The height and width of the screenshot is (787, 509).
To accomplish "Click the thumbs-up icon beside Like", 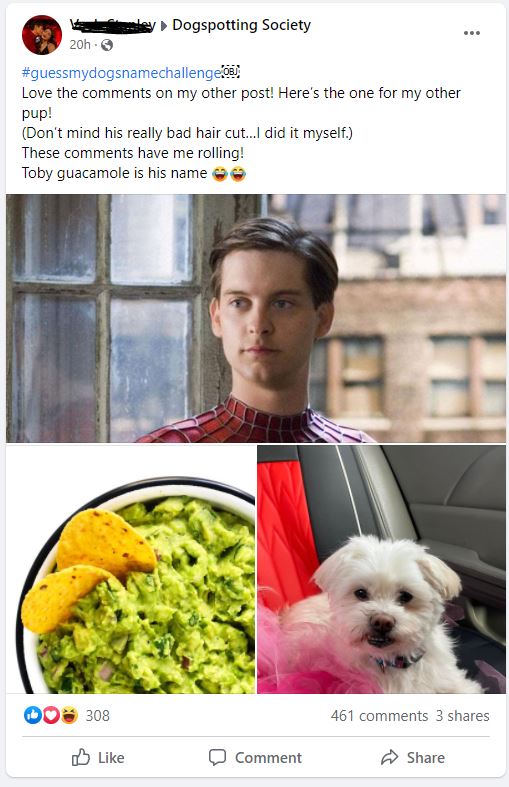I will [81, 757].
